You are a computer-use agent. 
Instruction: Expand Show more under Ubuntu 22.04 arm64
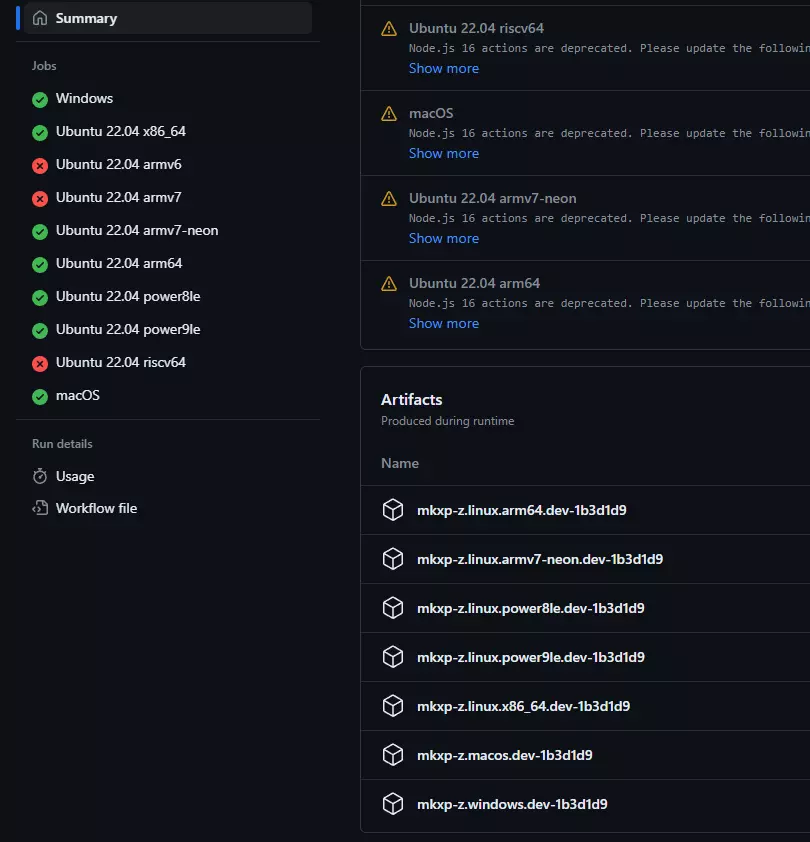pyautogui.click(x=444, y=323)
